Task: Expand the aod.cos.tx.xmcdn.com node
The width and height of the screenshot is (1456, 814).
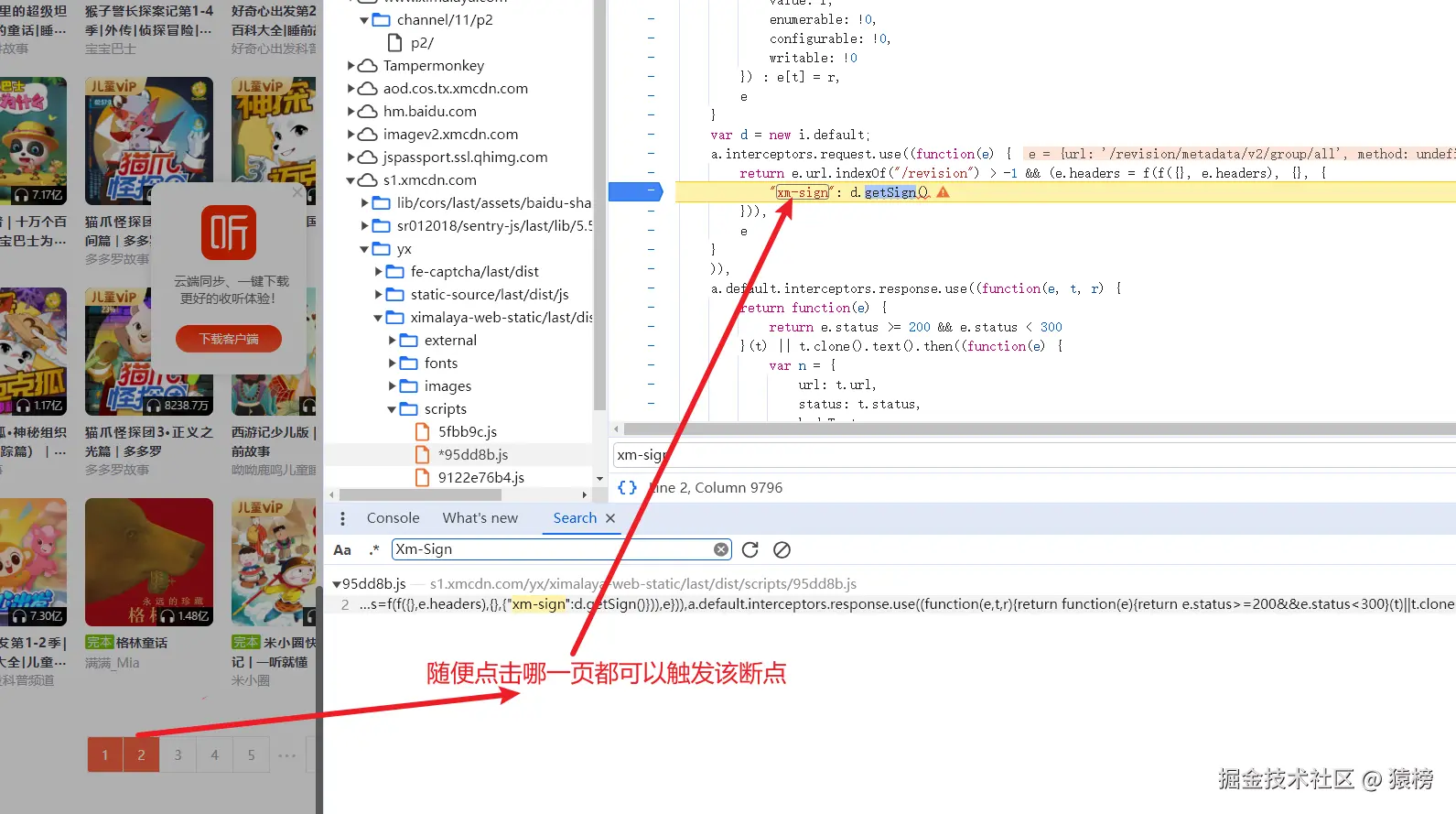Action: click(351, 88)
